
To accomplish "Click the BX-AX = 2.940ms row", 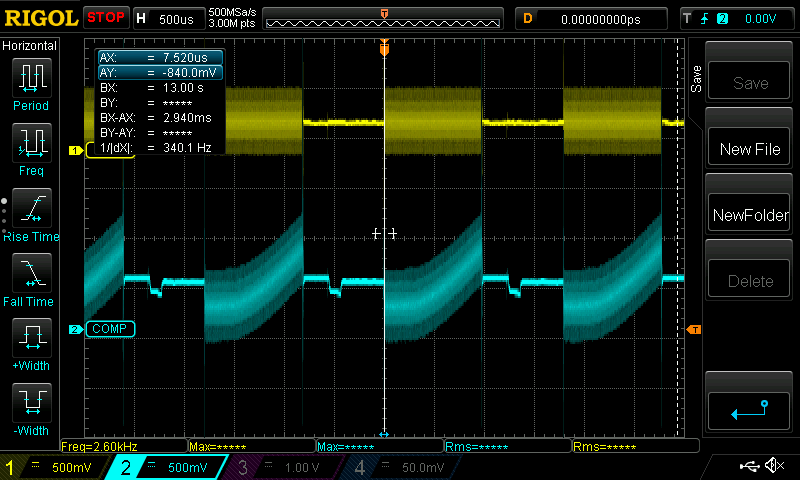I will click(x=160, y=118).
